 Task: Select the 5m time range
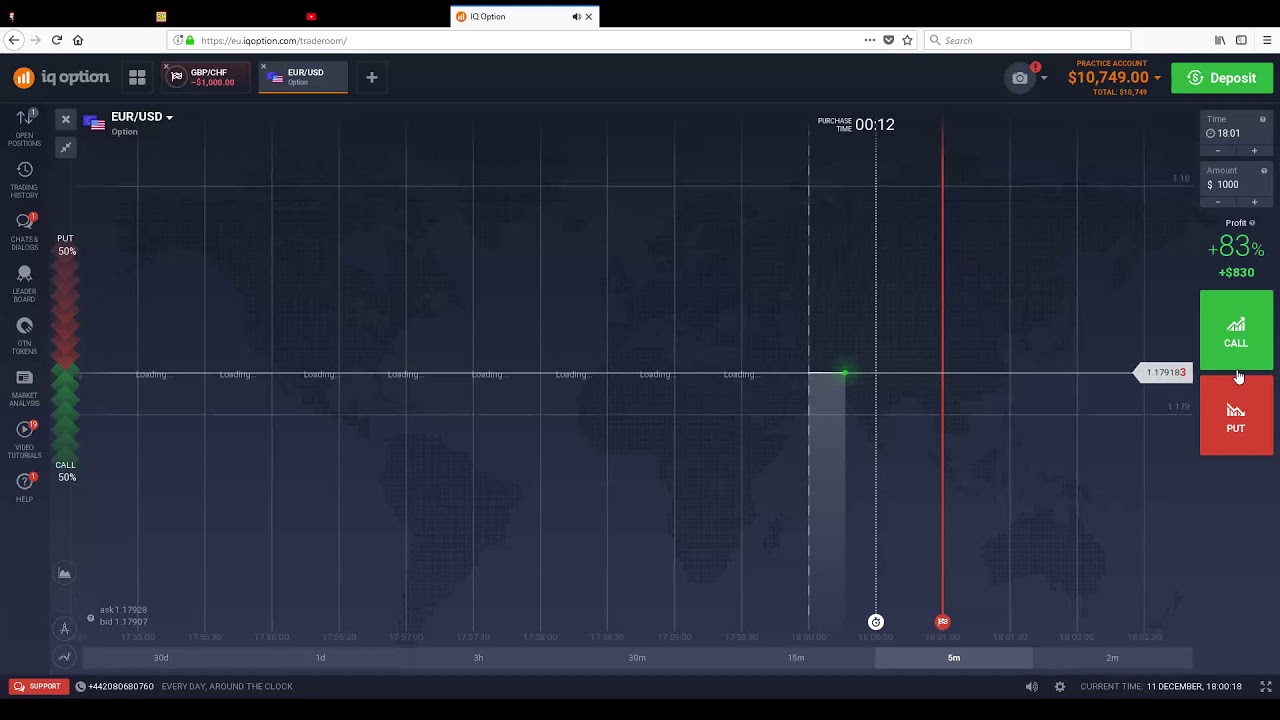tap(954, 658)
